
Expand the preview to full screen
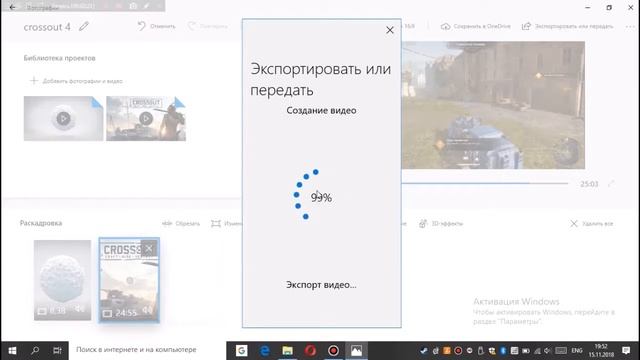[x=611, y=184]
